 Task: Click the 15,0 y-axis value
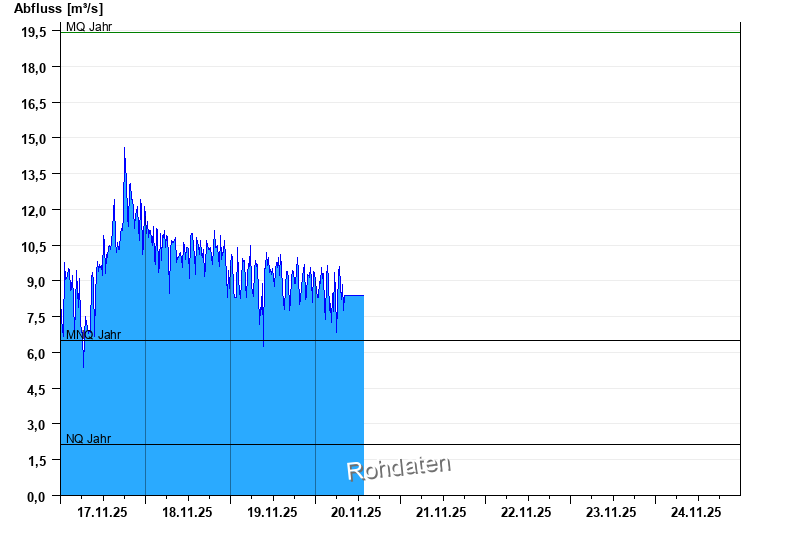point(34,139)
